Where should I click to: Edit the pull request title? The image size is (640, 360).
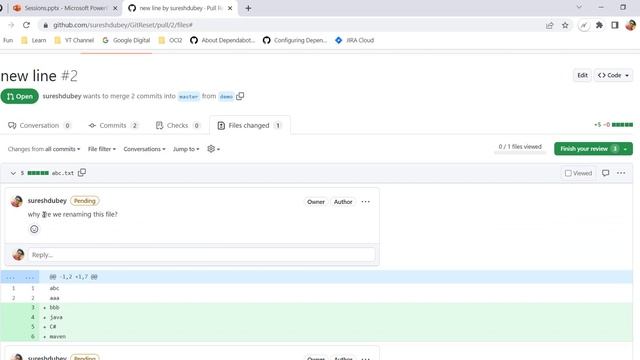pyautogui.click(x=582, y=75)
